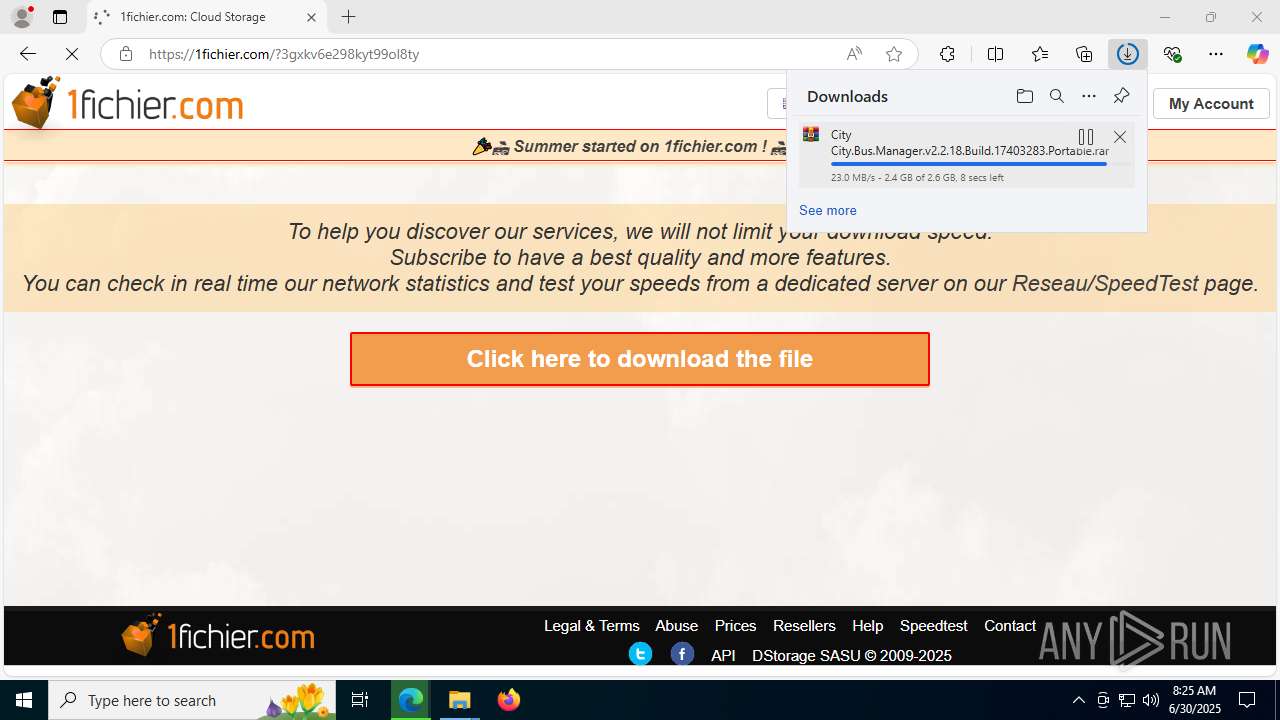This screenshot has height=720, width=1280.
Task: Open the Help footer link
Action: (867, 626)
